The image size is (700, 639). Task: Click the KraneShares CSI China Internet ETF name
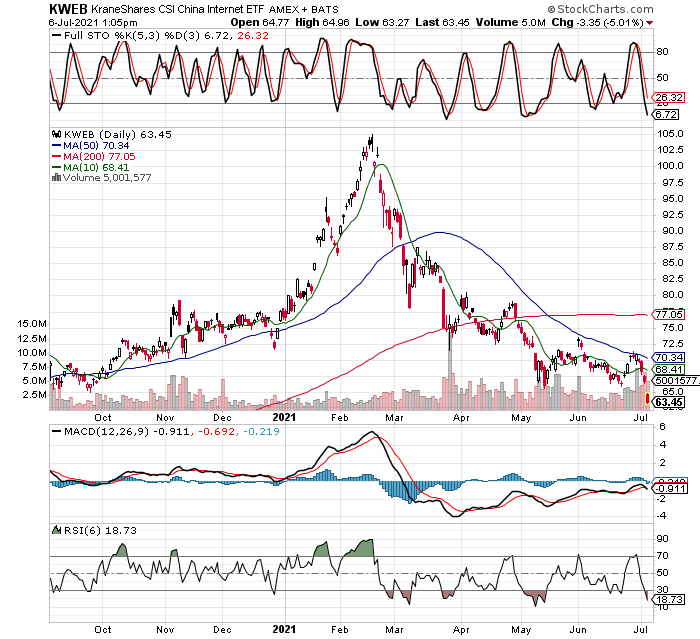[x=178, y=9]
